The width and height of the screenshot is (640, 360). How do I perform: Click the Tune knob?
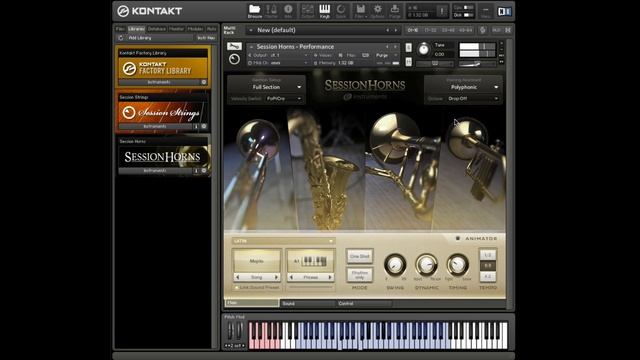424,49
